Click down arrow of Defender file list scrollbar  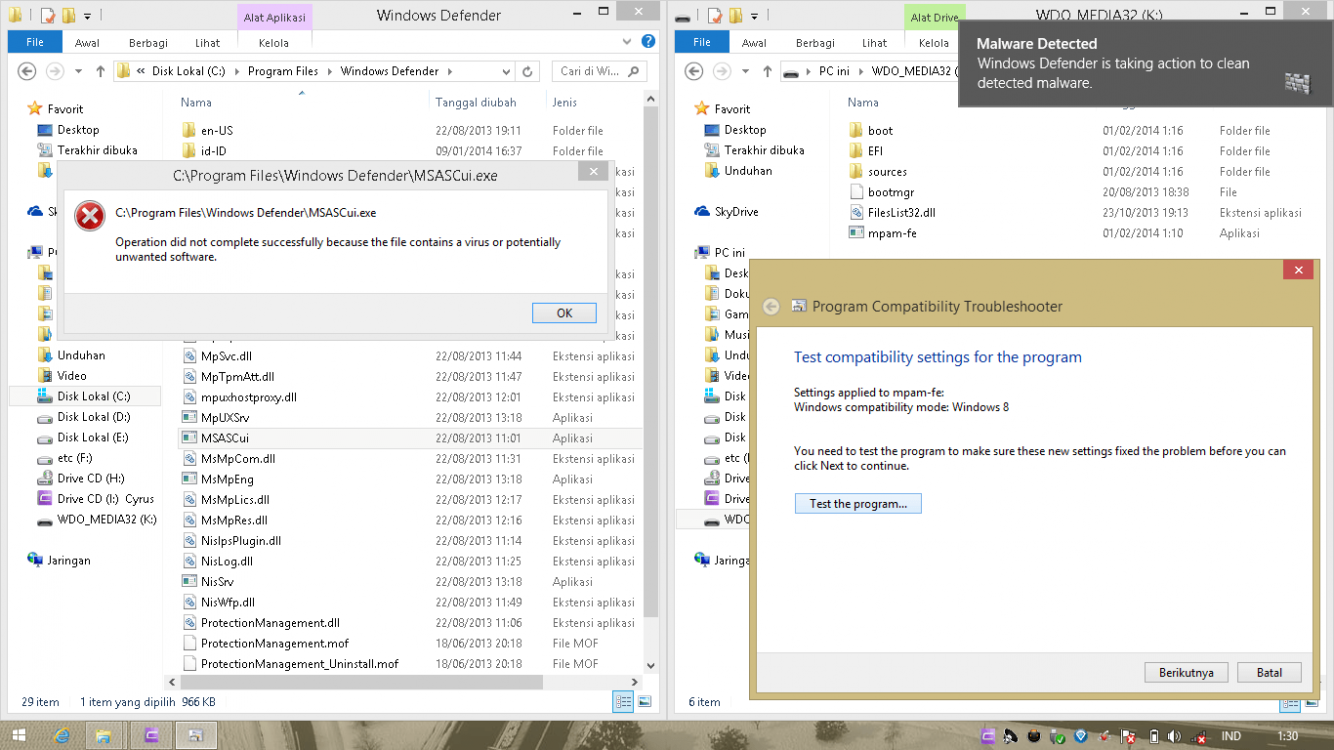[651, 665]
